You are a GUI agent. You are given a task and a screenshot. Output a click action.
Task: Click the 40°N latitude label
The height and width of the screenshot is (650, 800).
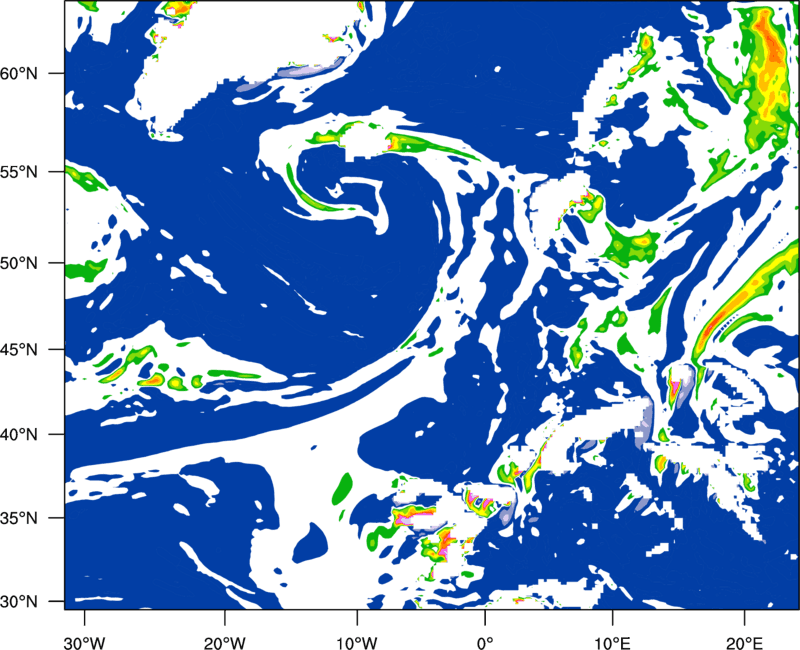[x=19, y=435]
